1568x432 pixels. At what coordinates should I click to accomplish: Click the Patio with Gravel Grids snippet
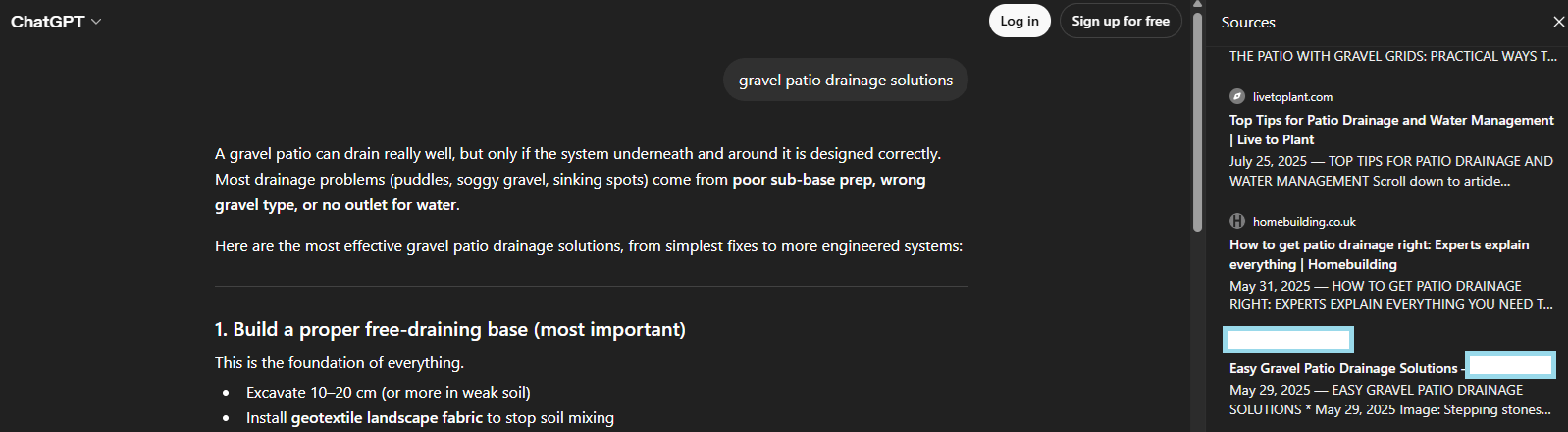(x=1392, y=56)
